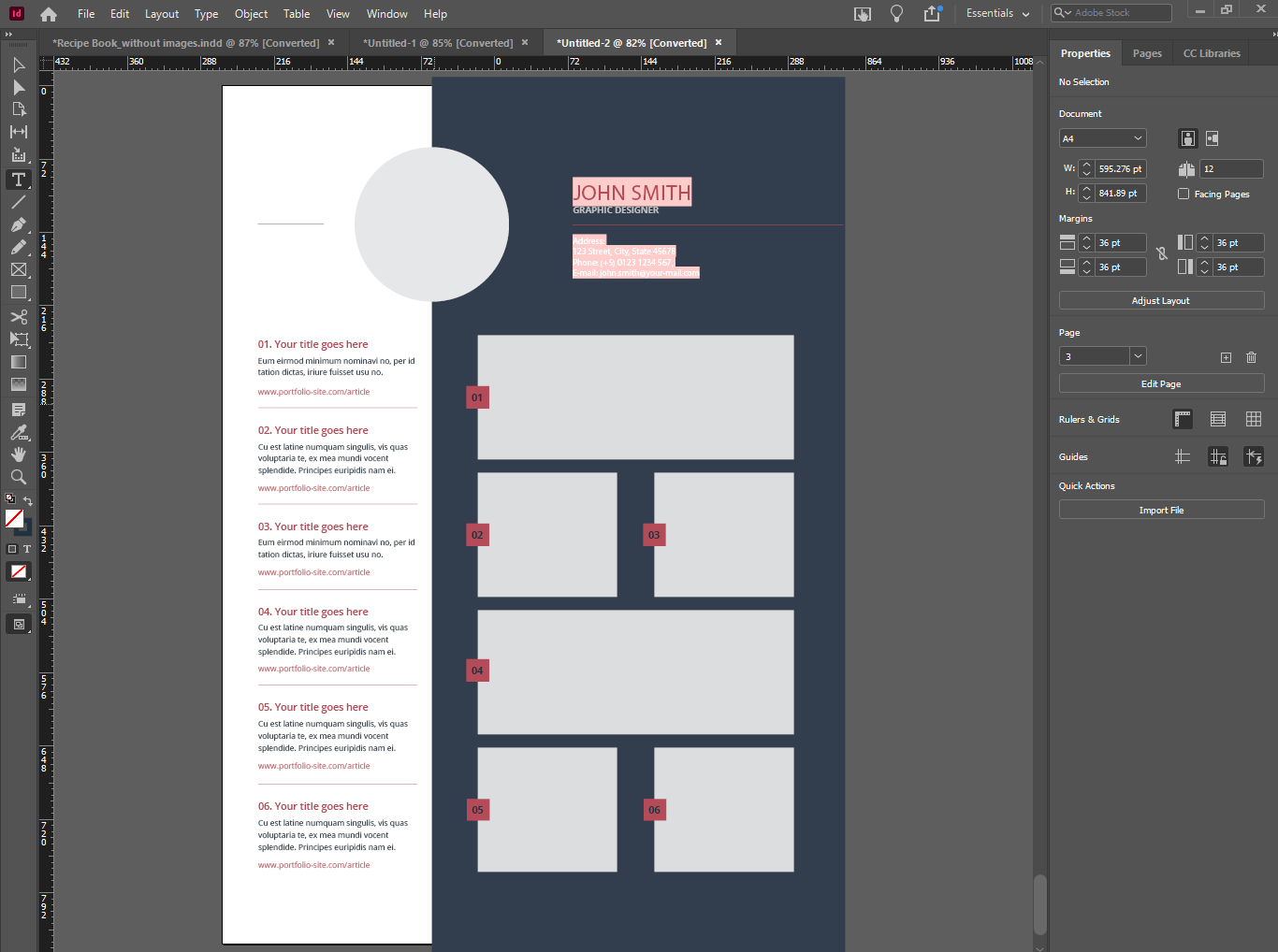
Task: Toggle guide locking in the Guides section
Action: coord(1218,456)
